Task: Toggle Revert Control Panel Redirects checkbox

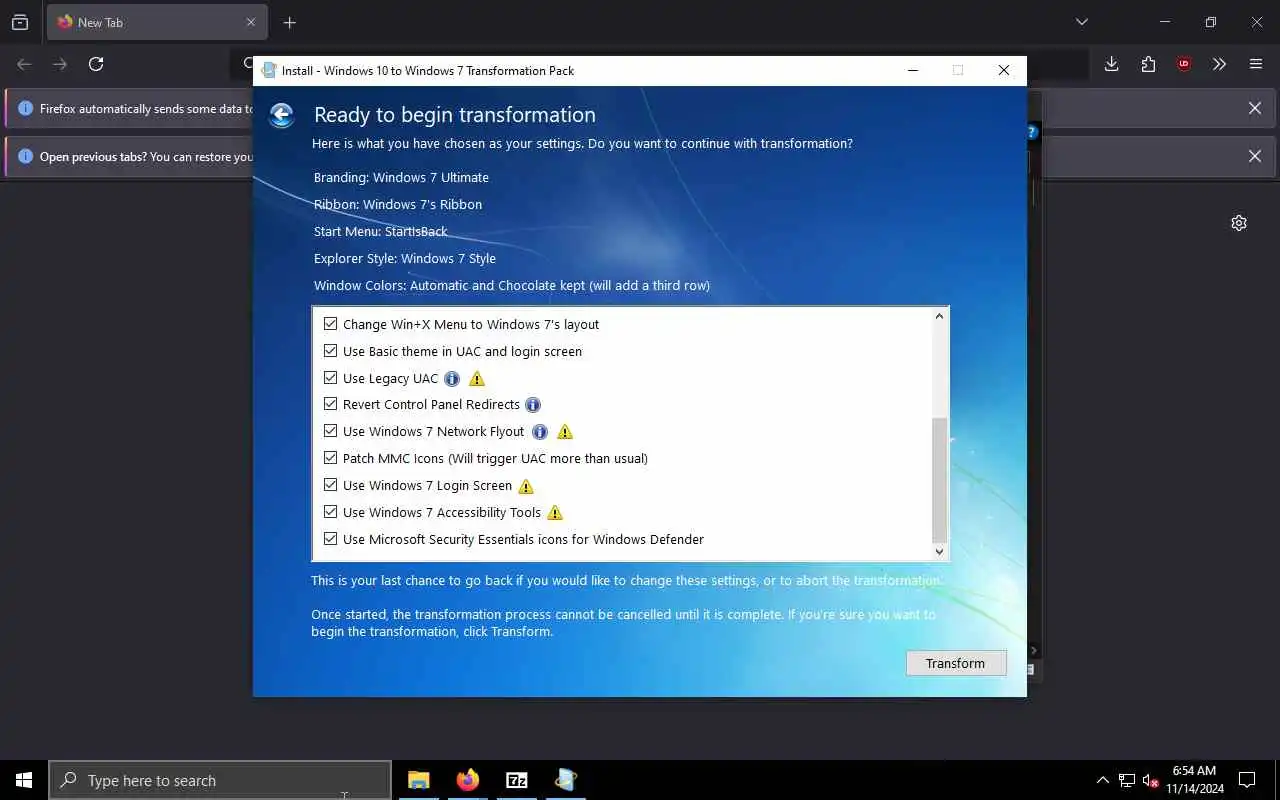Action: coord(330,404)
